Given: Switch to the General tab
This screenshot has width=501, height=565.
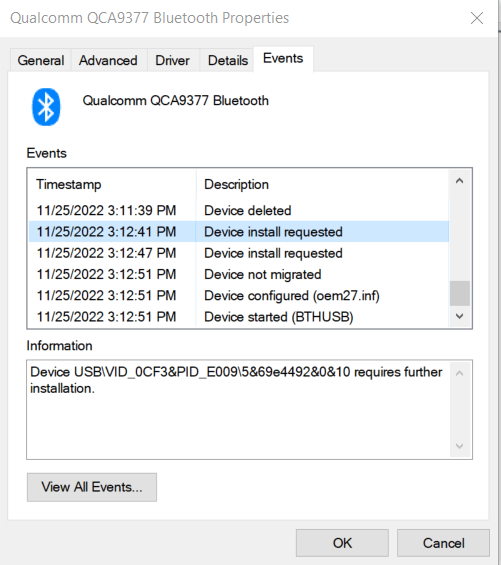Looking at the screenshot, I should point(41,60).
